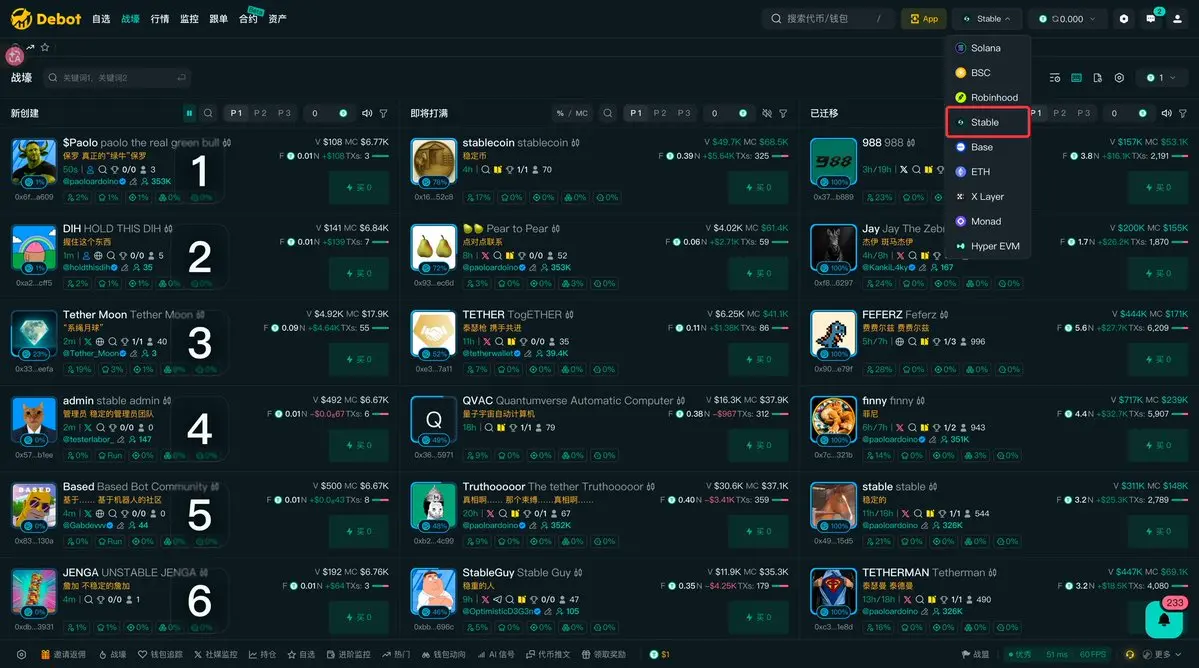The image size is (1199, 668).
Task: Click the list-settings icon above 已迁移 column
Action: (x=1055, y=78)
